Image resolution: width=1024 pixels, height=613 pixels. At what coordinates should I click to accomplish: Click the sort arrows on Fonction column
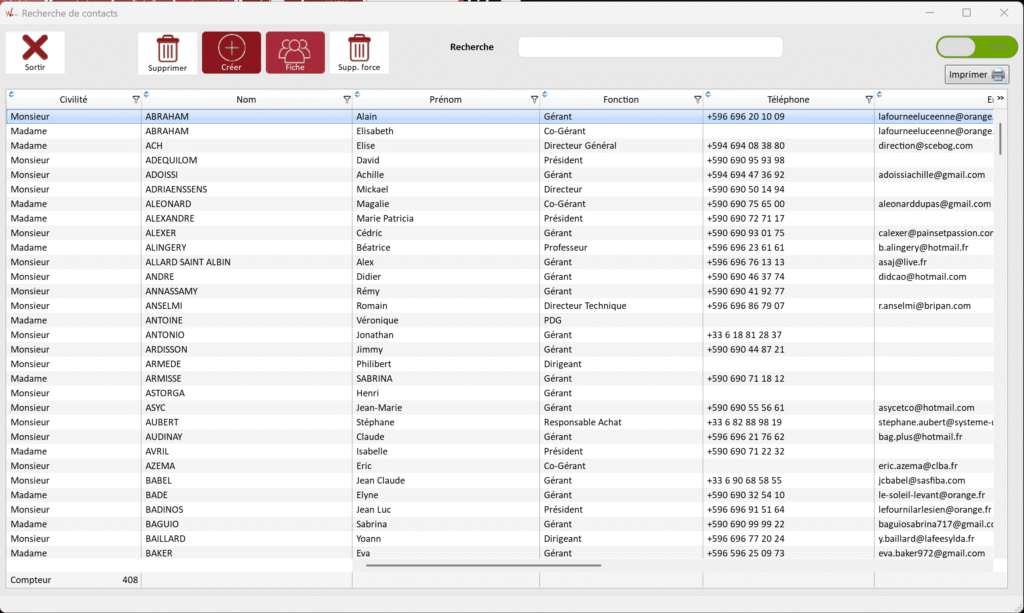[x=546, y=96]
